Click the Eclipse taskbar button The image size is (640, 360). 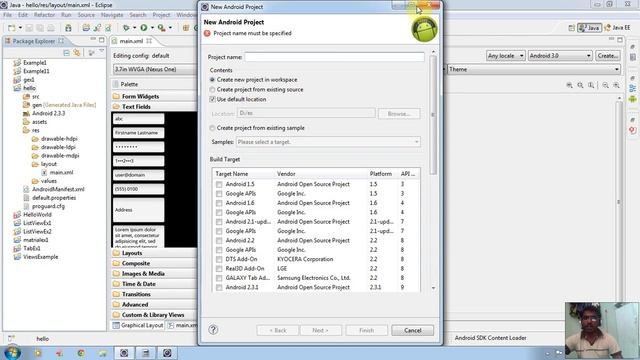point(124,353)
